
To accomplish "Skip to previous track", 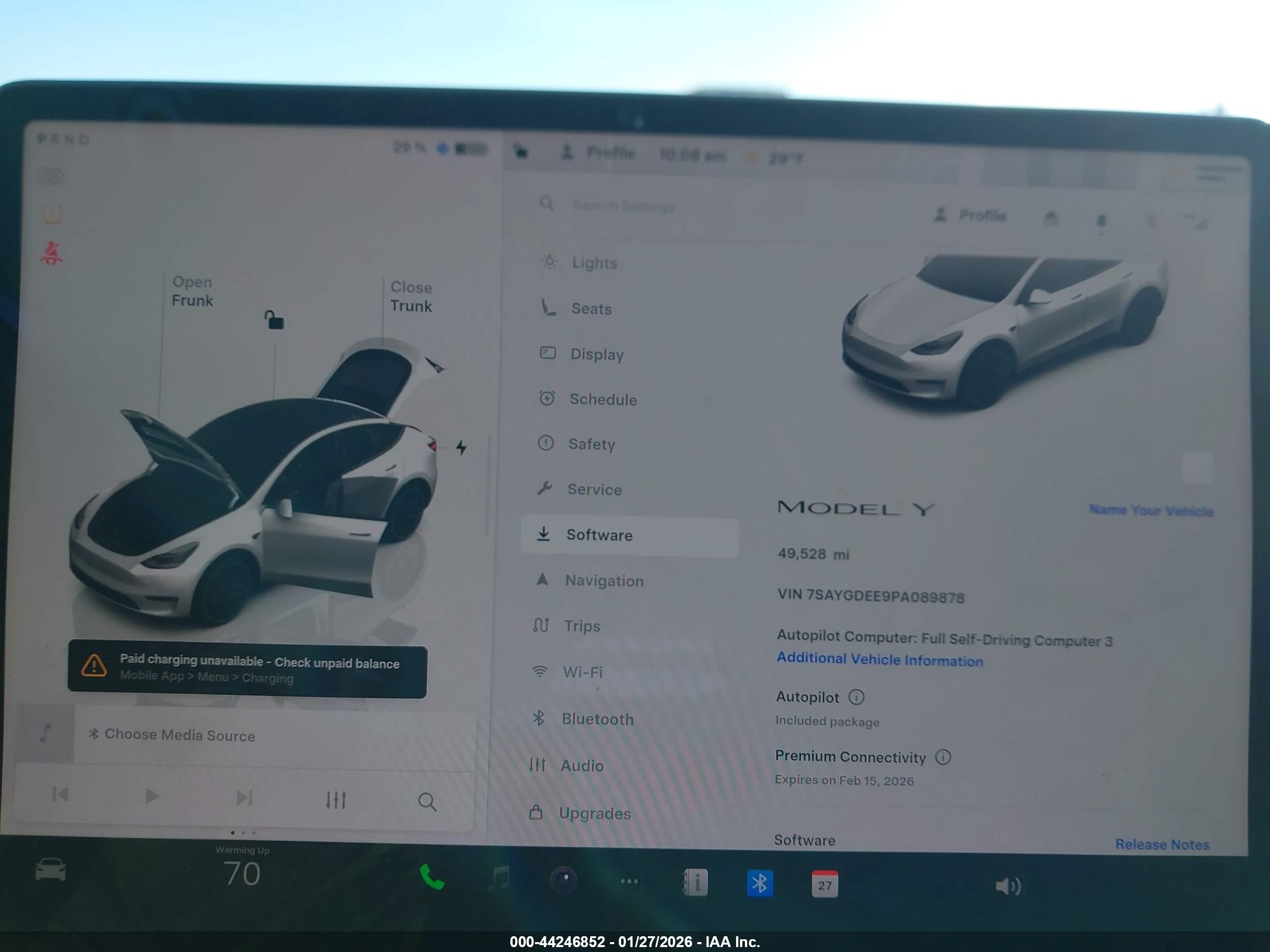I will coord(60,795).
